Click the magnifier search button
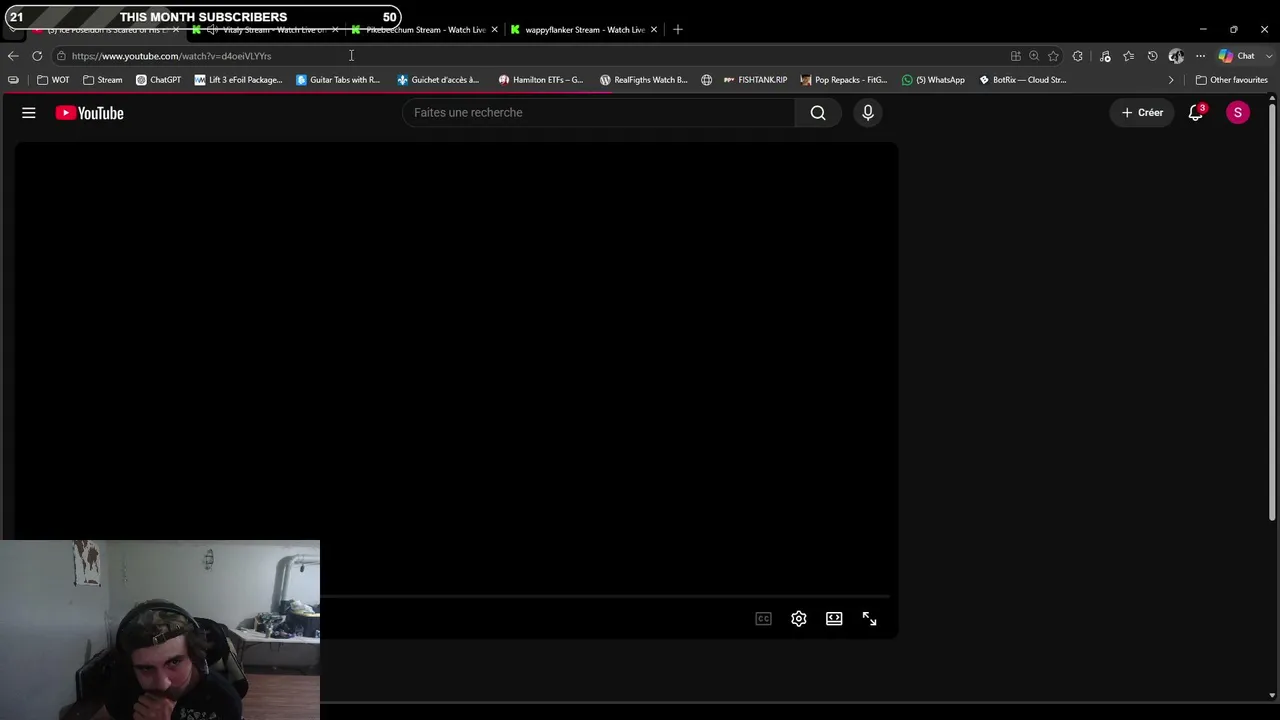The image size is (1280, 720). 818,113
